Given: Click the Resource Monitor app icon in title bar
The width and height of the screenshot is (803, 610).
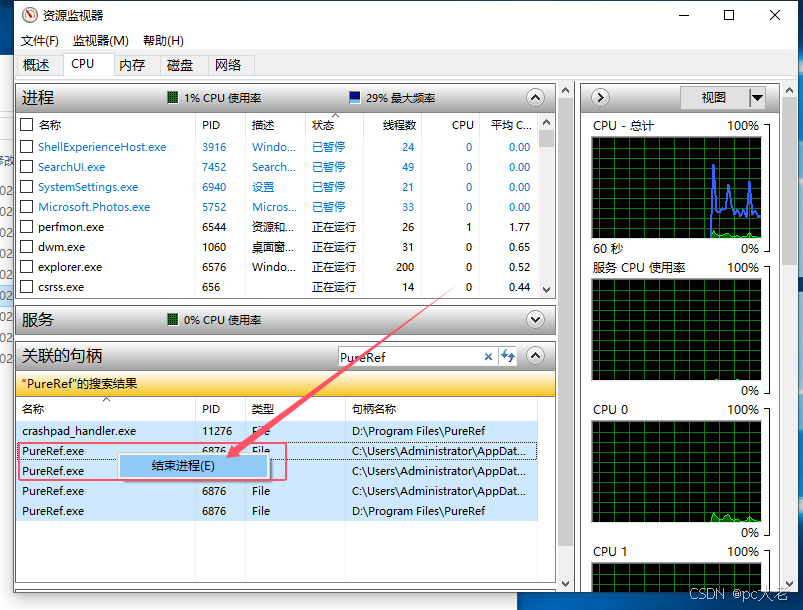Looking at the screenshot, I should (x=30, y=15).
